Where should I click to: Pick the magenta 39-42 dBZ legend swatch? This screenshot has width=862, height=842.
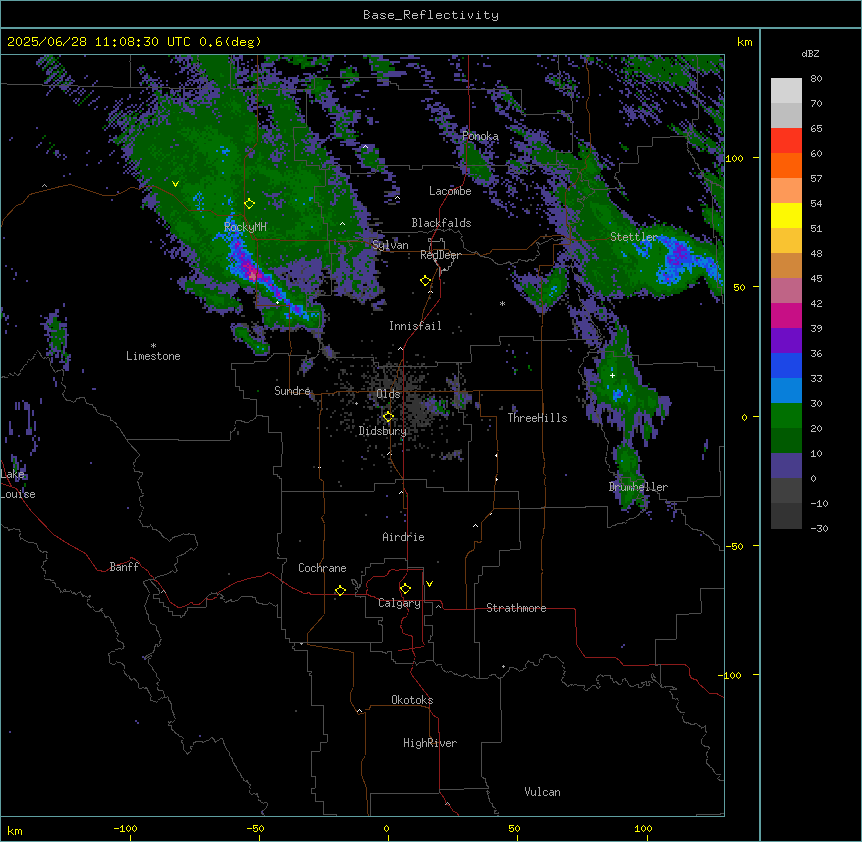pyautogui.click(x=786, y=315)
